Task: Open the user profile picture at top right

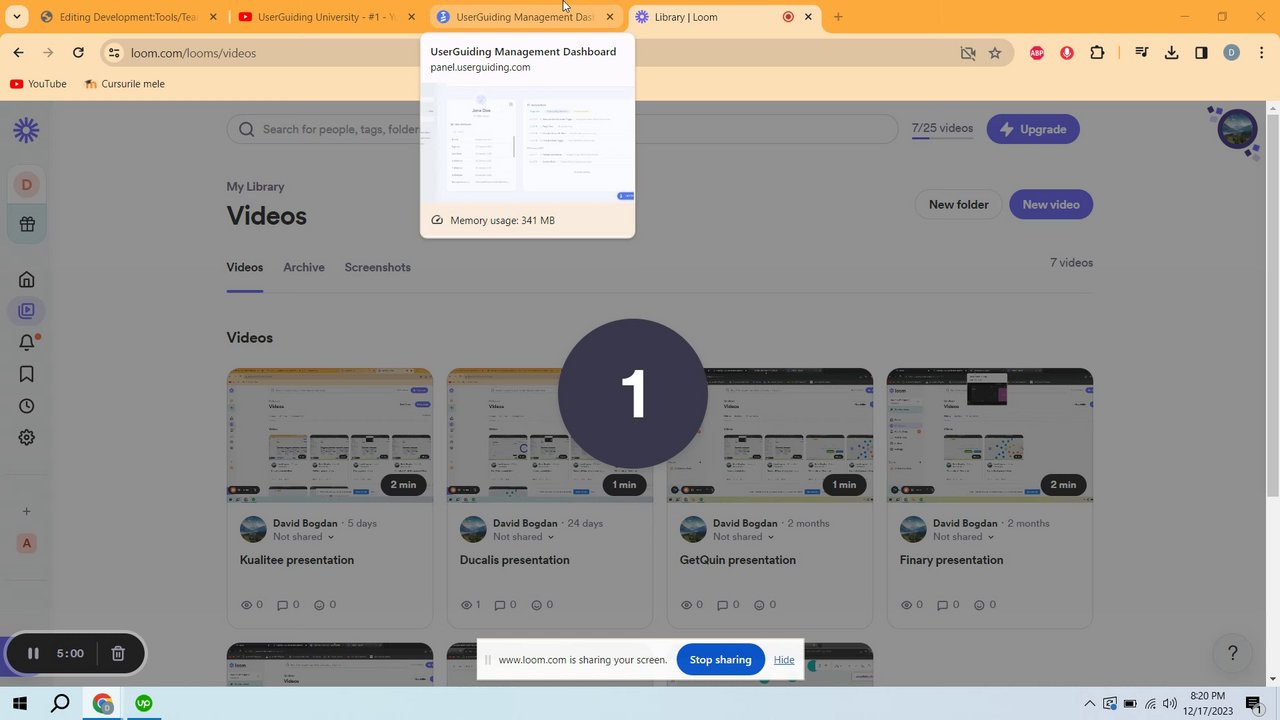Action: (x=1237, y=129)
